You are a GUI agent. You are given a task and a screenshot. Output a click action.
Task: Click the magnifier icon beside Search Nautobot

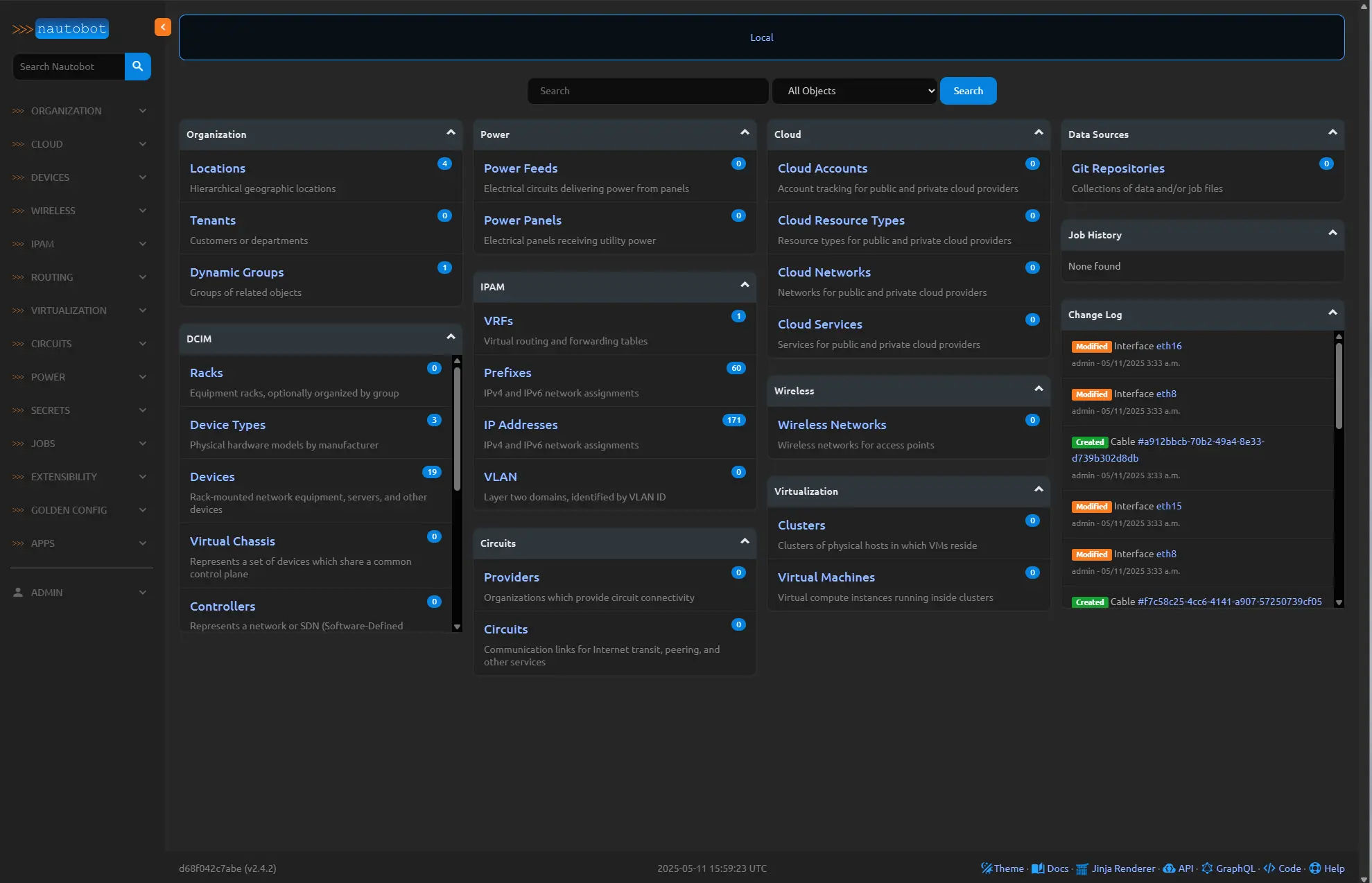tap(137, 67)
